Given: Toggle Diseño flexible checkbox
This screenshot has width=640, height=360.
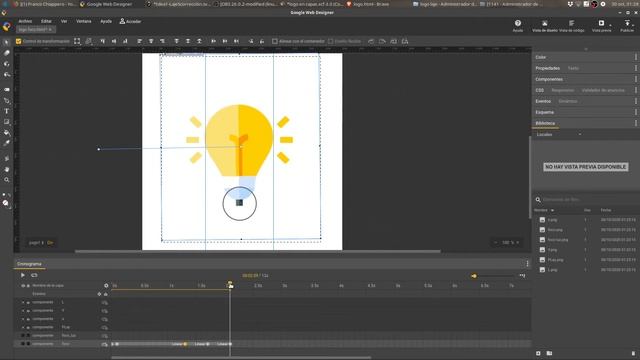Looking at the screenshot, I should coord(331,41).
